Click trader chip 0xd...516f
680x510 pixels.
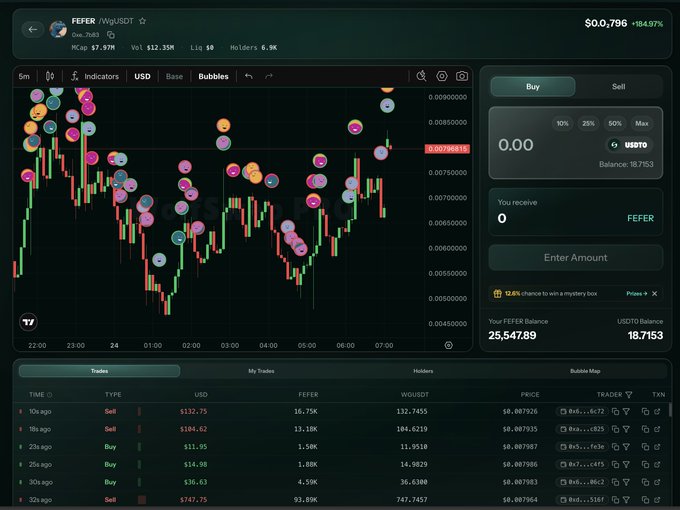pyautogui.click(x=582, y=500)
